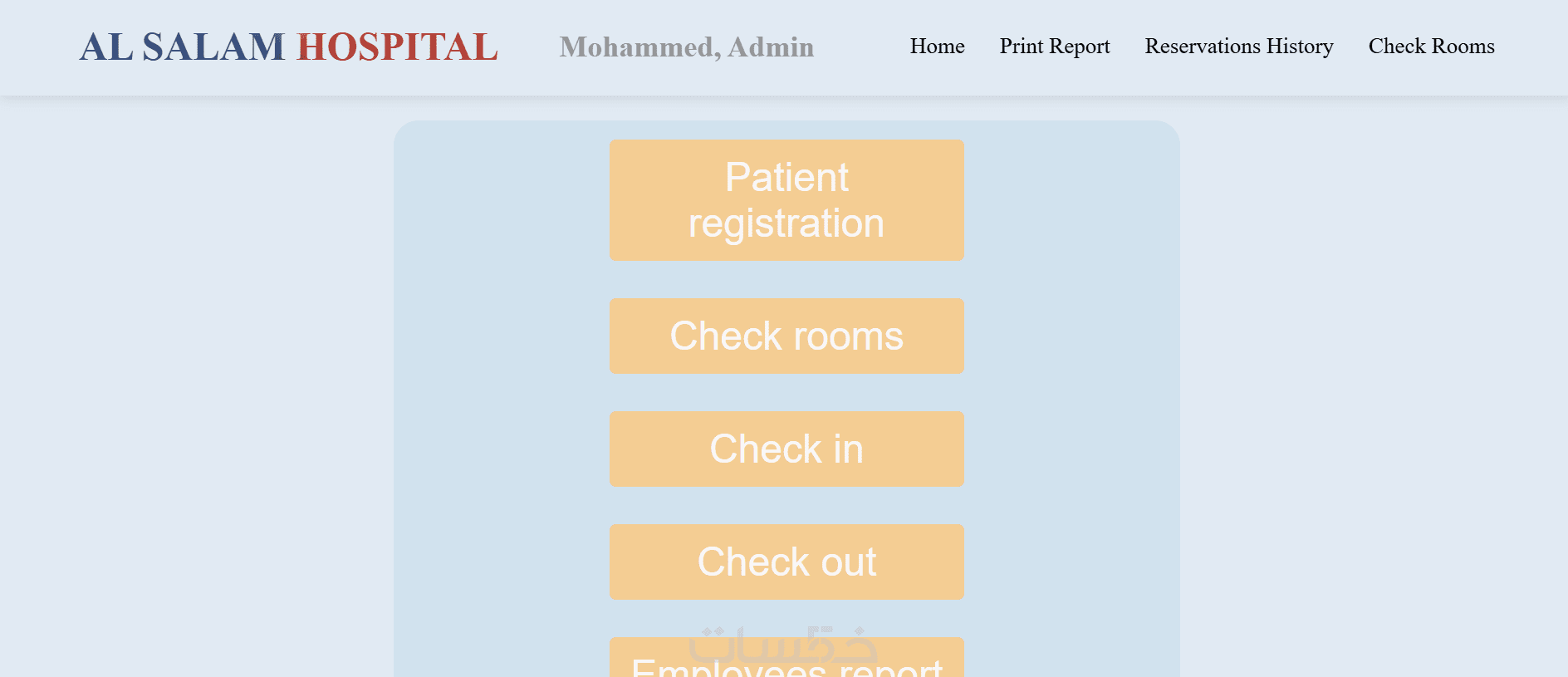Go to Home in the navigation bar
Image resolution: width=1568 pixels, height=677 pixels.
point(937,47)
